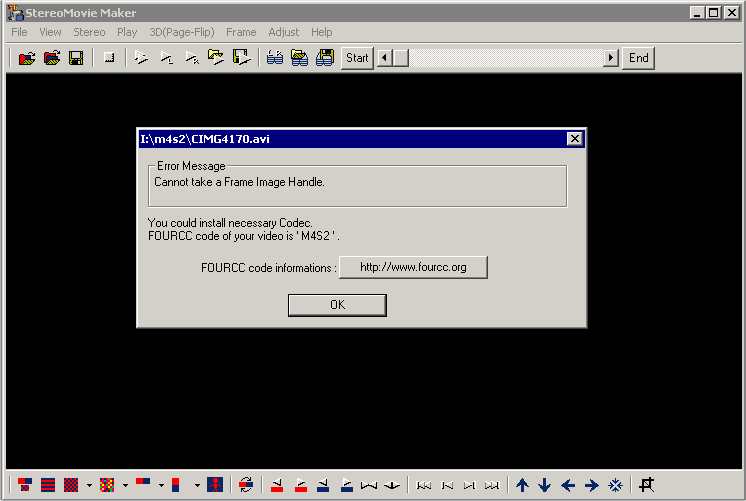The image size is (746, 501).
Task: Select the crop tool icon
Action: (x=647, y=485)
